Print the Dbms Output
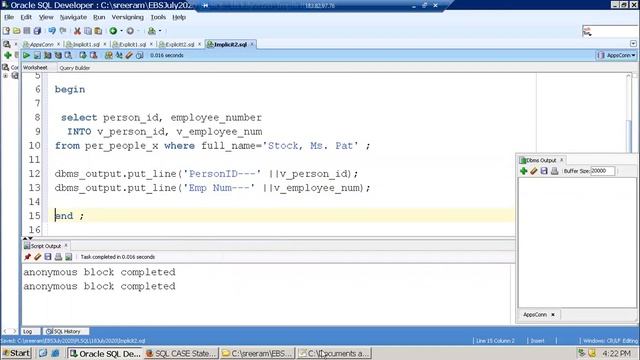The height and width of the screenshot is (360, 640). pyautogui.click(x=554, y=171)
